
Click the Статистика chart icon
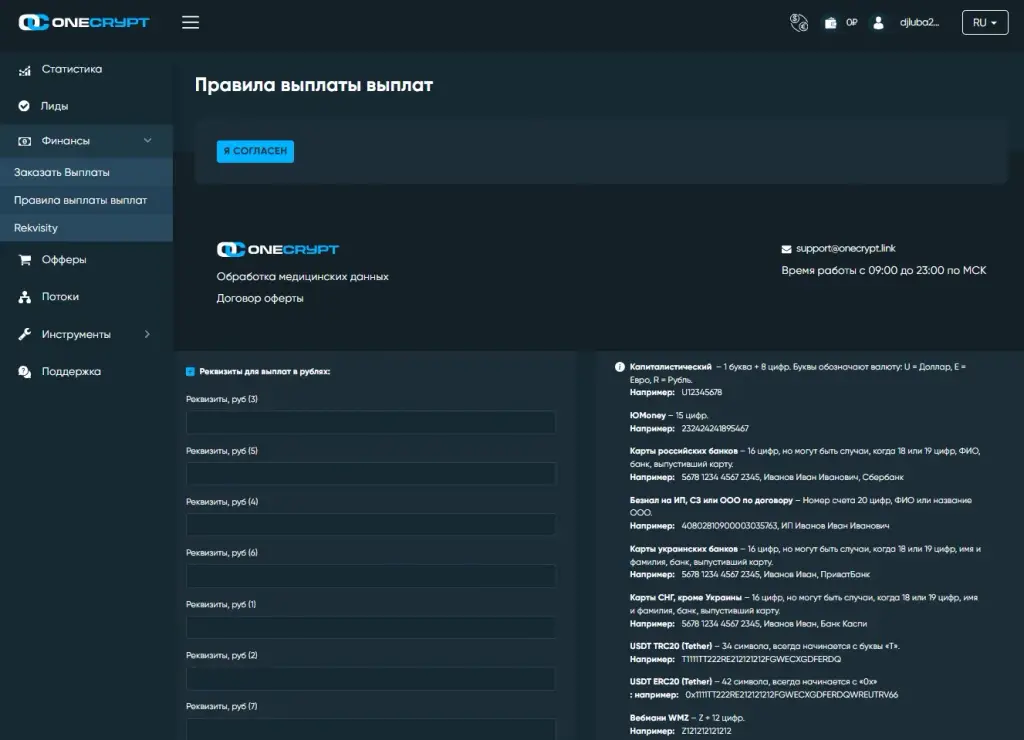(x=24, y=70)
